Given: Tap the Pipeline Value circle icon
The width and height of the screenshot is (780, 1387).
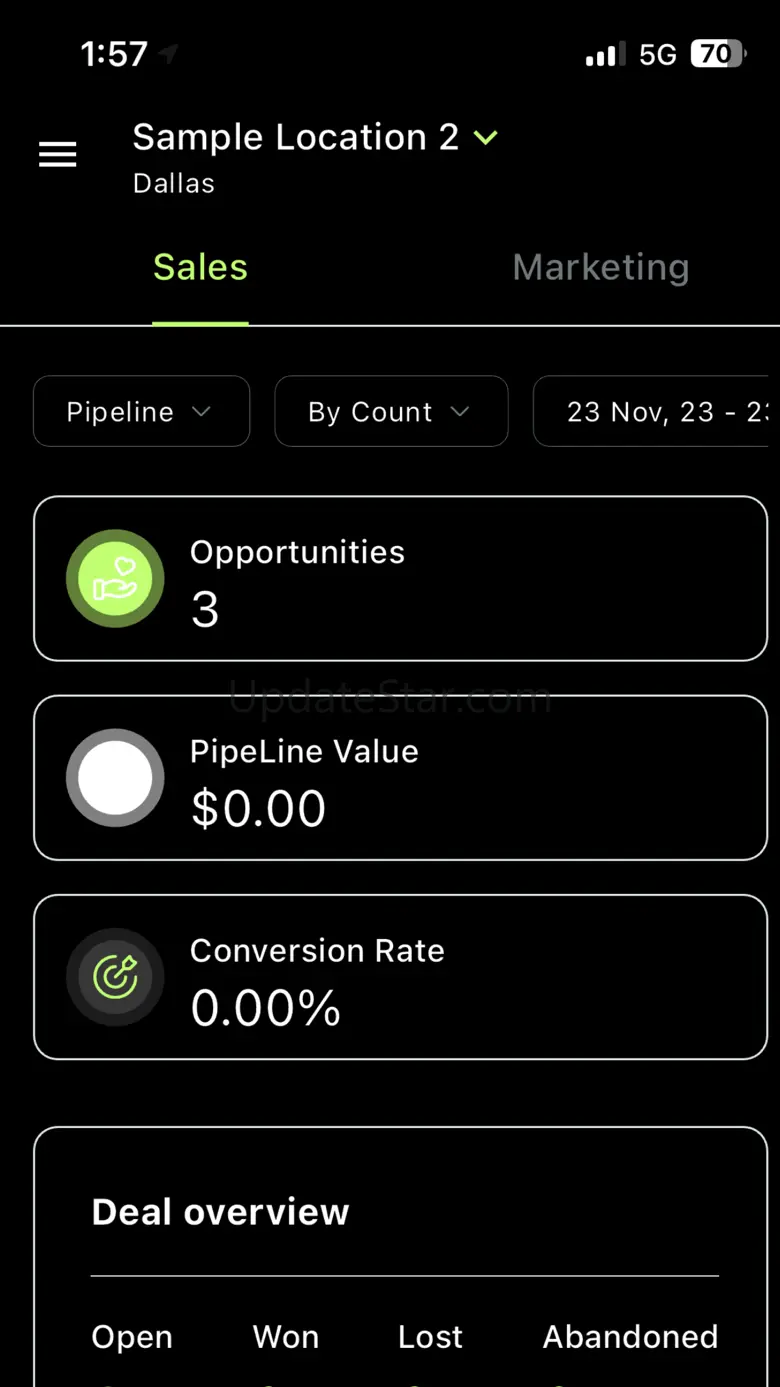Looking at the screenshot, I should 115,778.
